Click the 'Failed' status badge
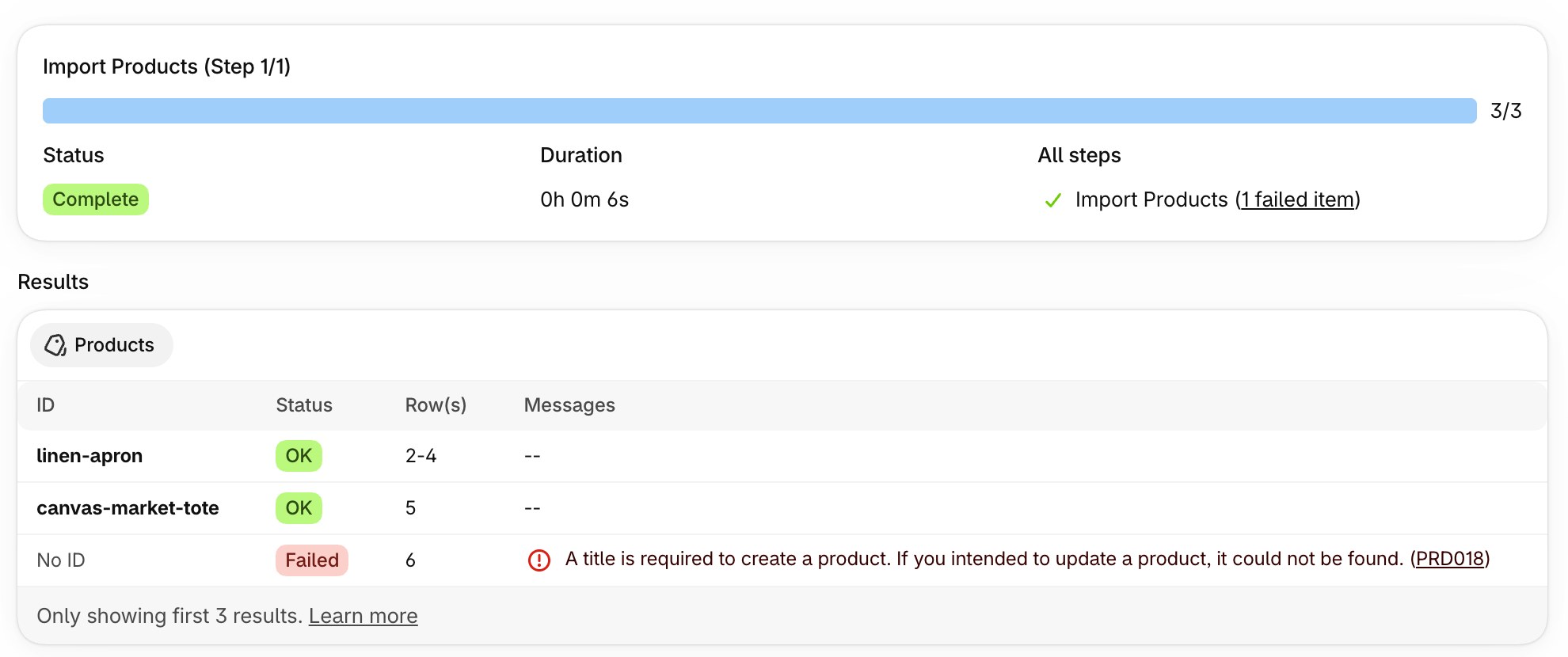Image resolution: width=1568 pixels, height=657 pixels. (x=312, y=560)
